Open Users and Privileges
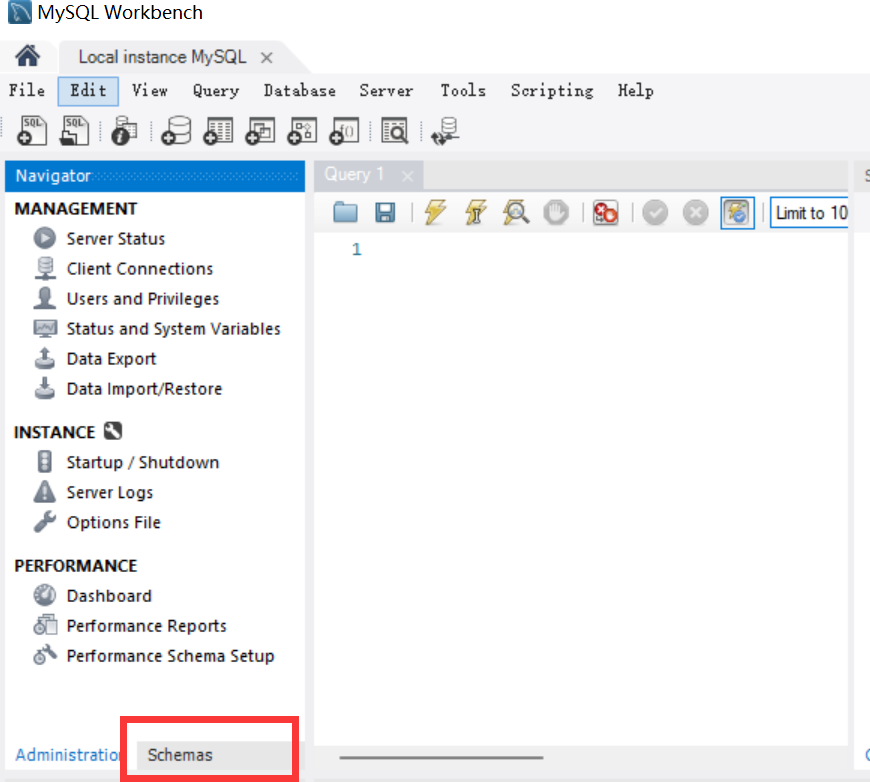870x782 pixels. point(143,299)
